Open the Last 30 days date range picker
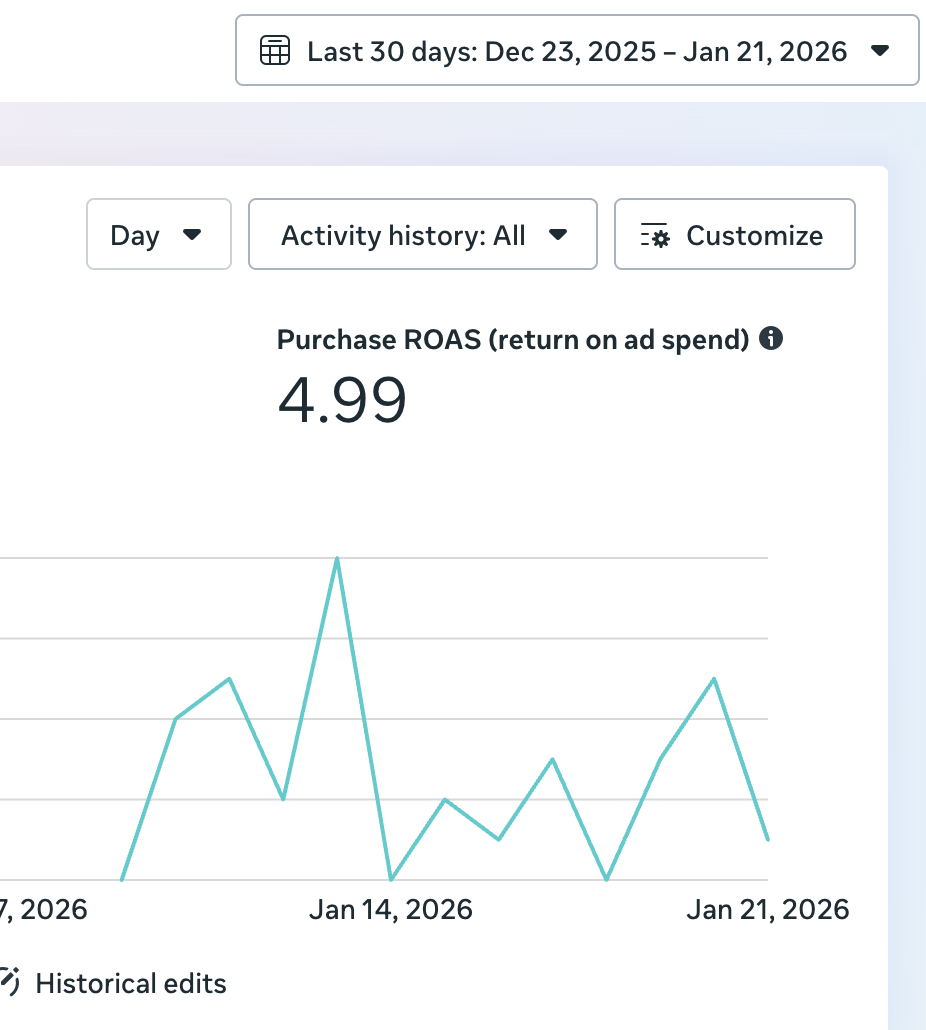The height and width of the screenshot is (1030, 926). pyautogui.click(x=576, y=50)
